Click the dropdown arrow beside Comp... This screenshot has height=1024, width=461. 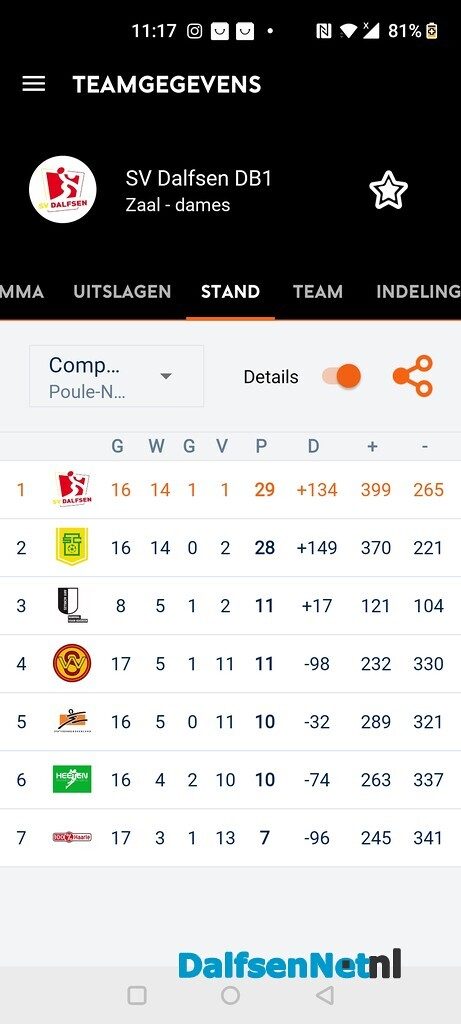point(166,376)
